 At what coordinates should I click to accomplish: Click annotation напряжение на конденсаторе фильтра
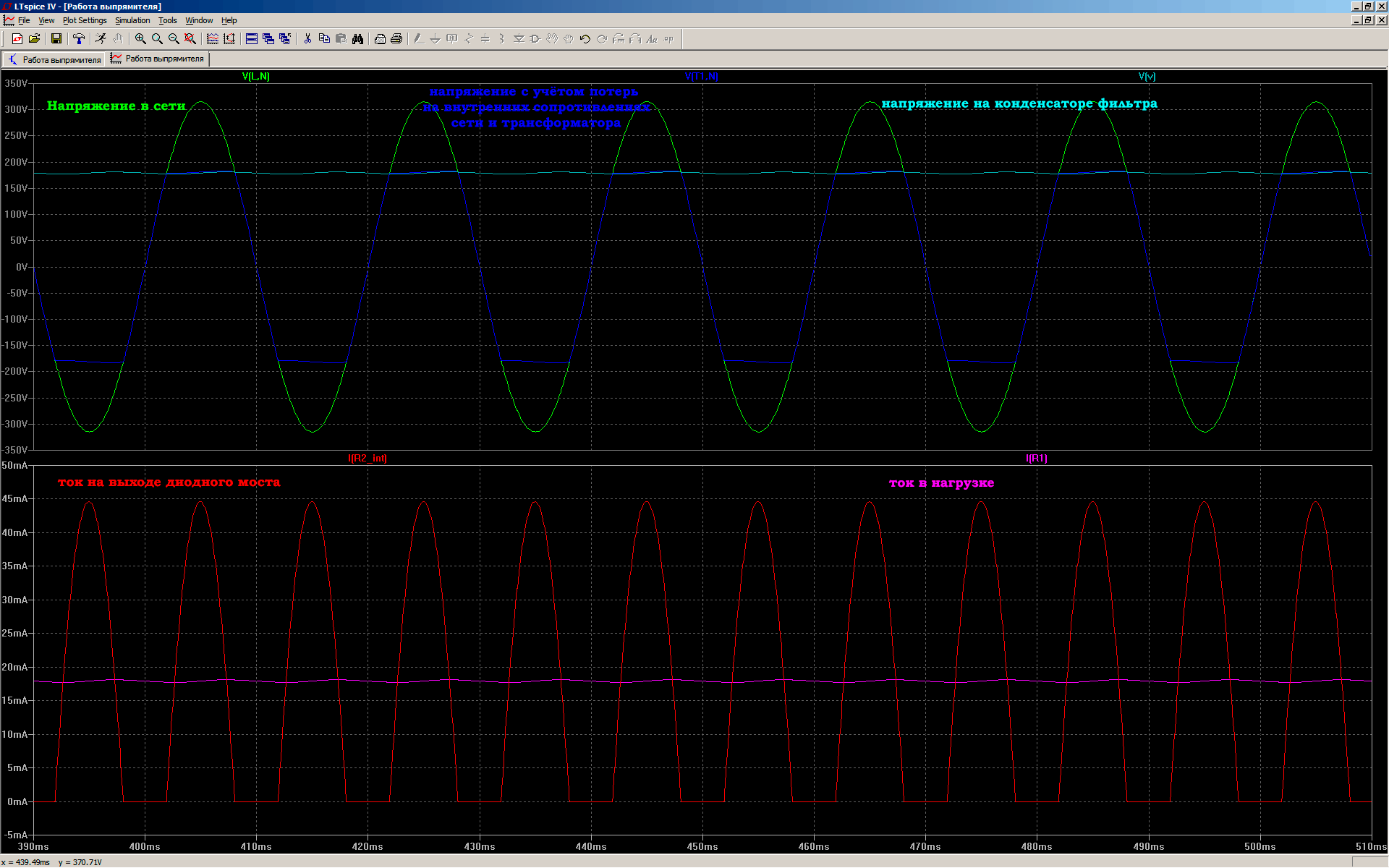1019,103
